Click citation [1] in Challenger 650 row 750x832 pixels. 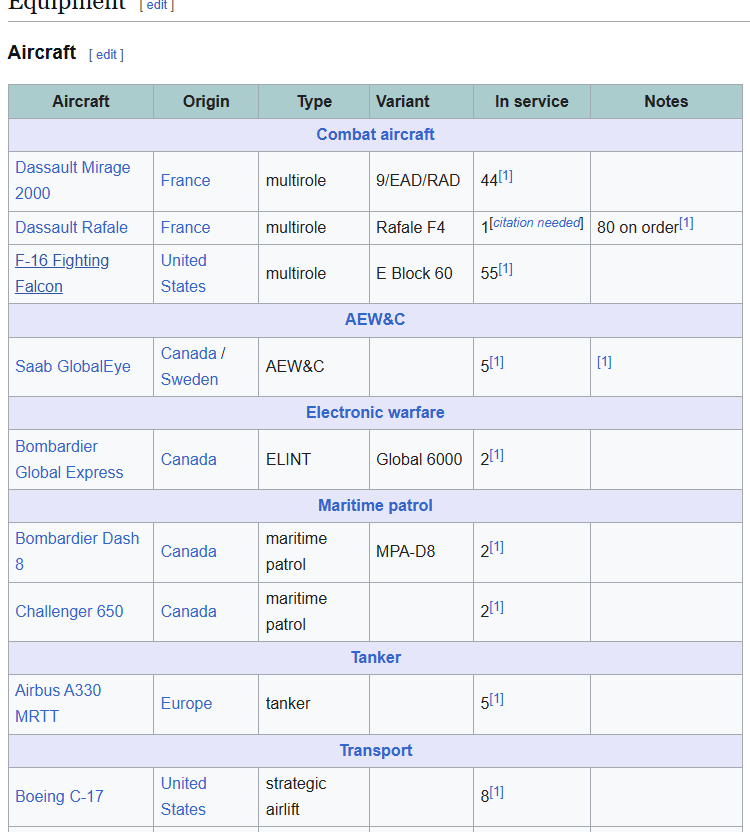point(496,607)
